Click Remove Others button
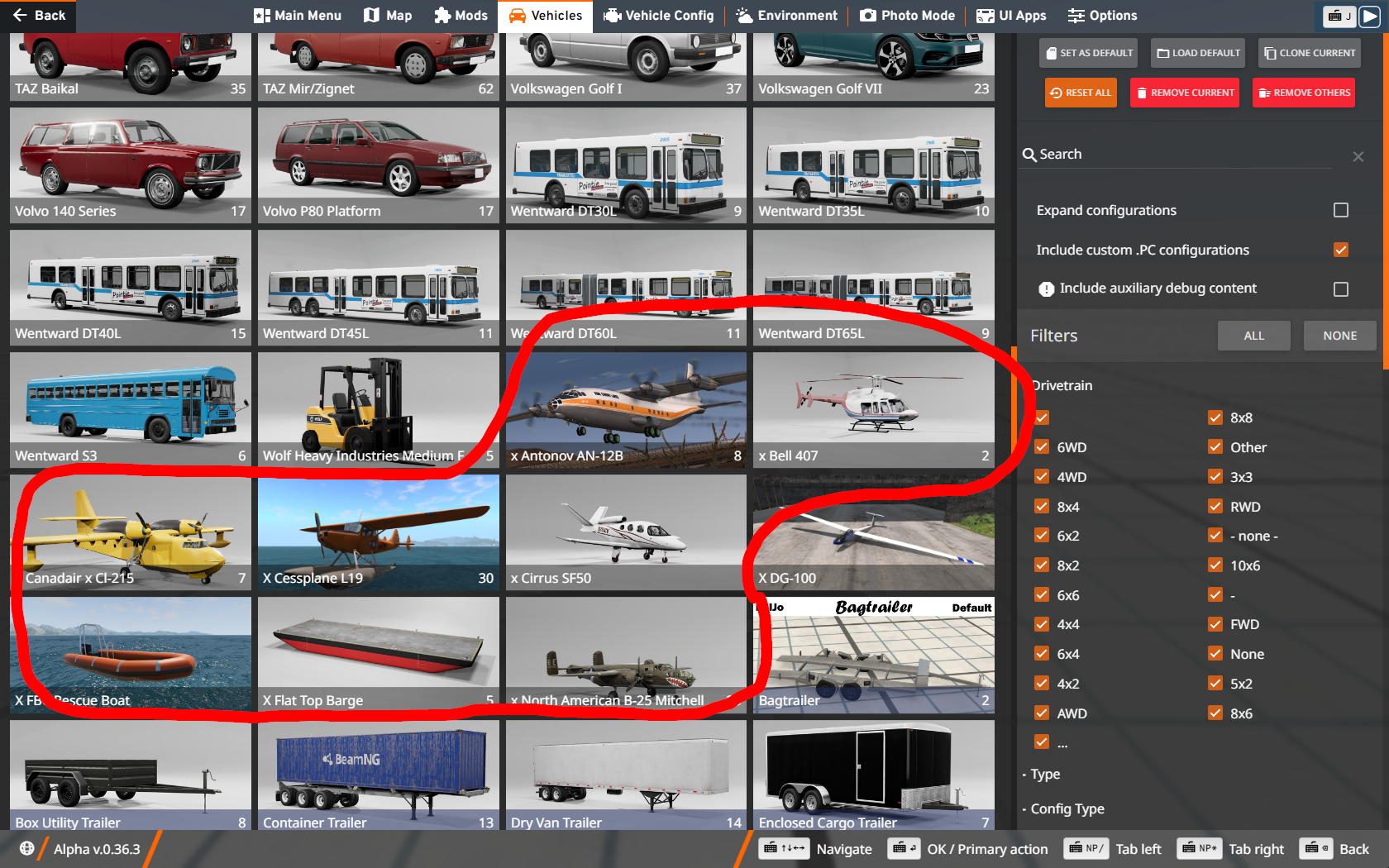This screenshot has height=868, width=1389. (1304, 93)
